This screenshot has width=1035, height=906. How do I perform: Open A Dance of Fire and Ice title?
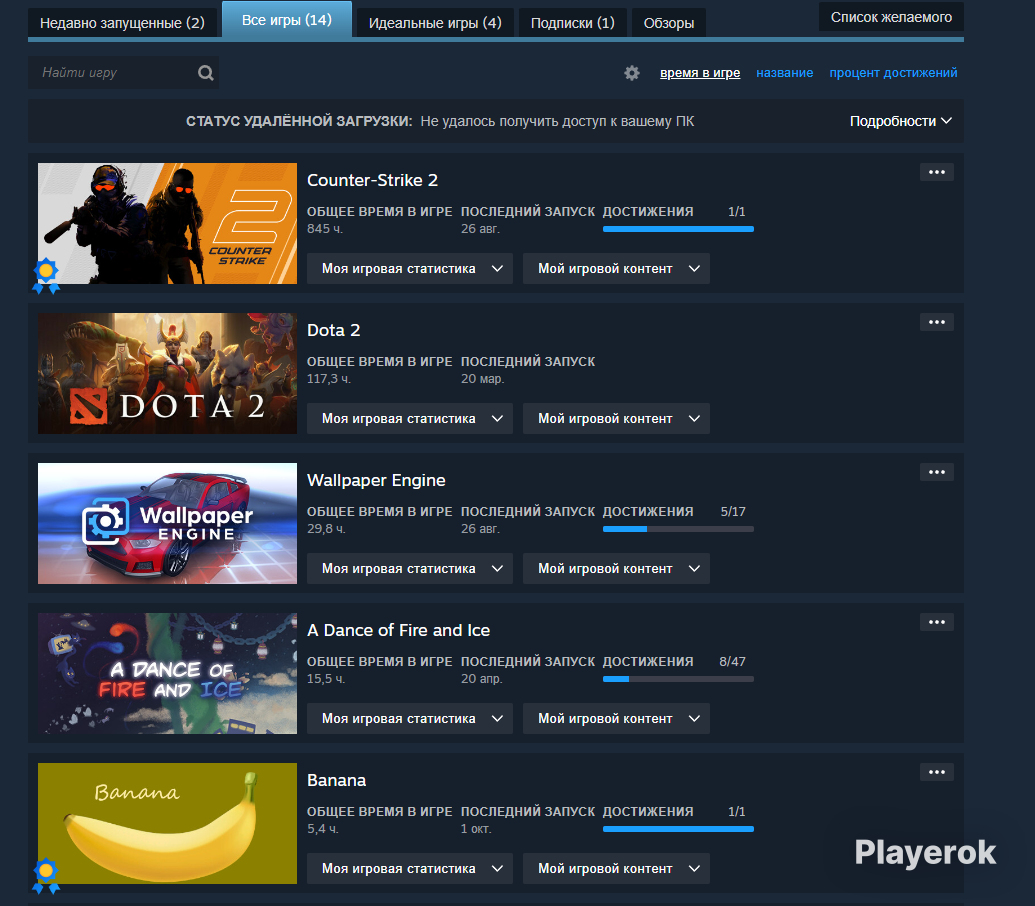click(399, 630)
